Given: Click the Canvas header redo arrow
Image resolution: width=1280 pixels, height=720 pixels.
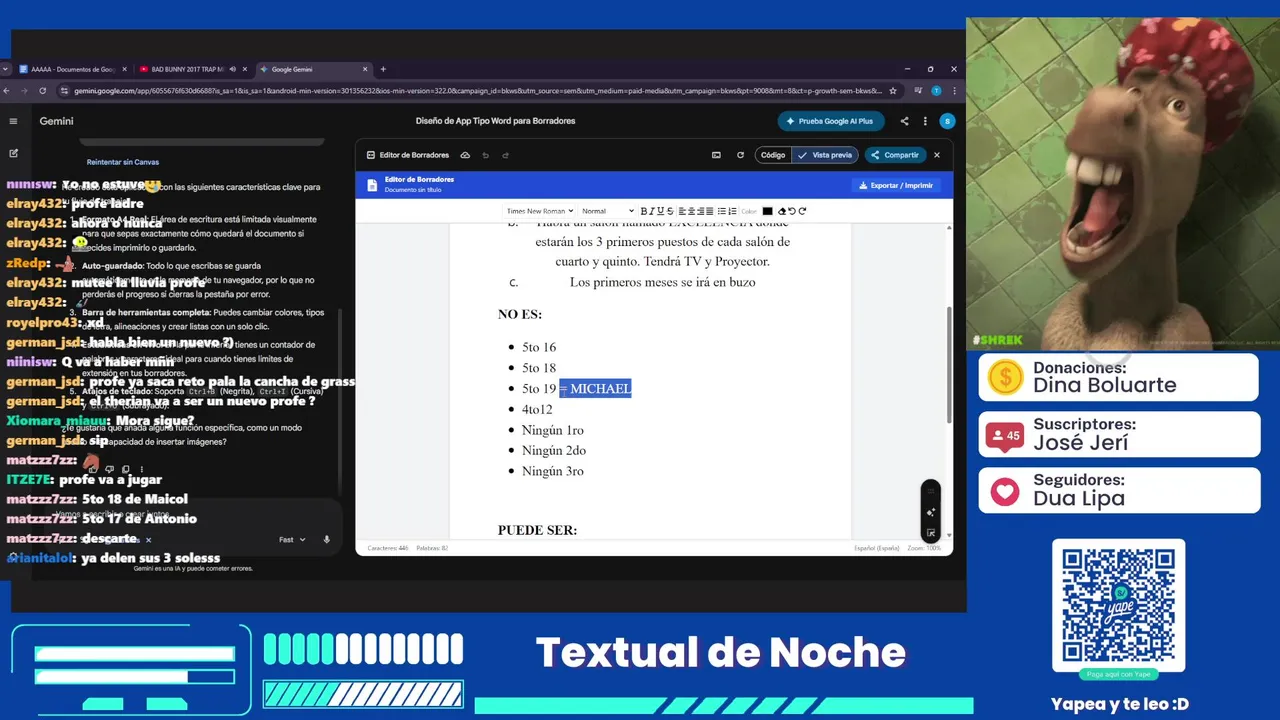Looking at the screenshot, I should (x=505, y=155).
